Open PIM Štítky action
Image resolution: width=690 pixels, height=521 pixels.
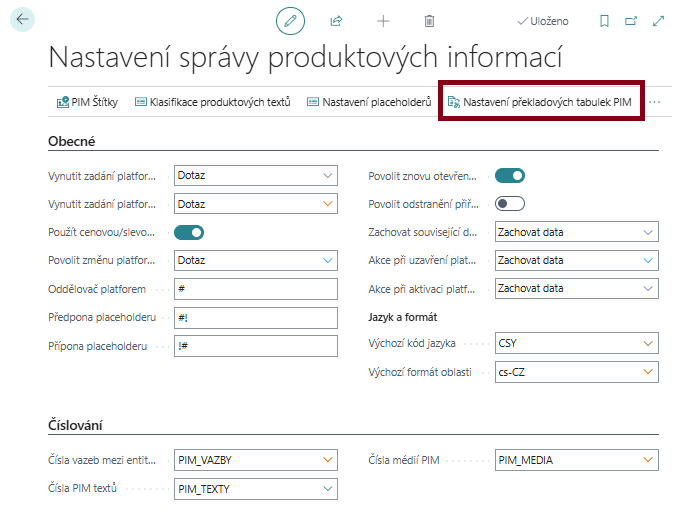[x=87, y=102]
